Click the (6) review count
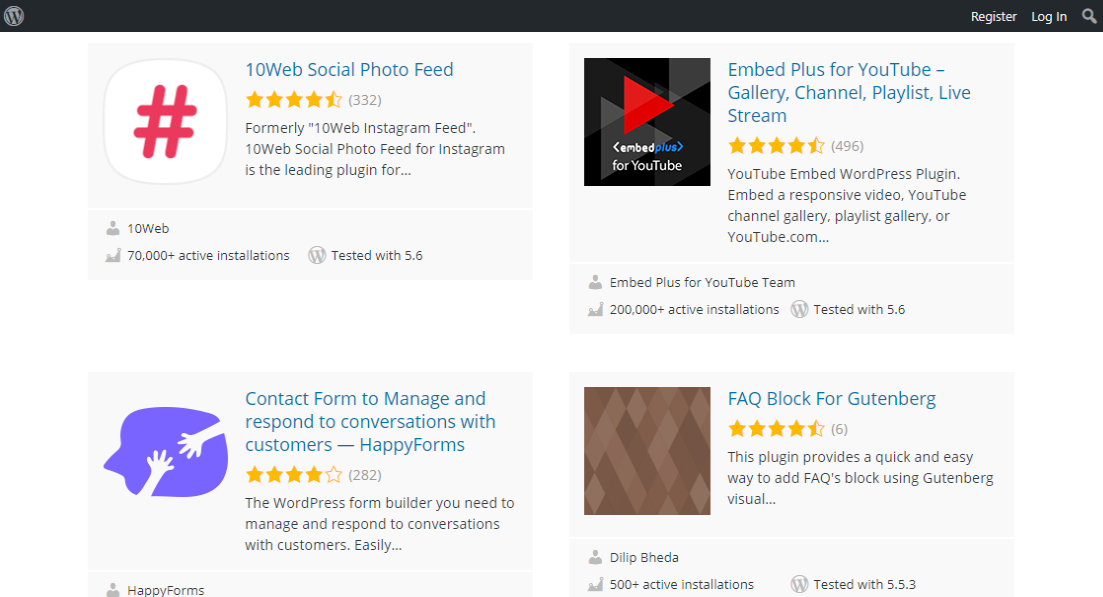The image size is (1103, 597). [x=839, y=429]
